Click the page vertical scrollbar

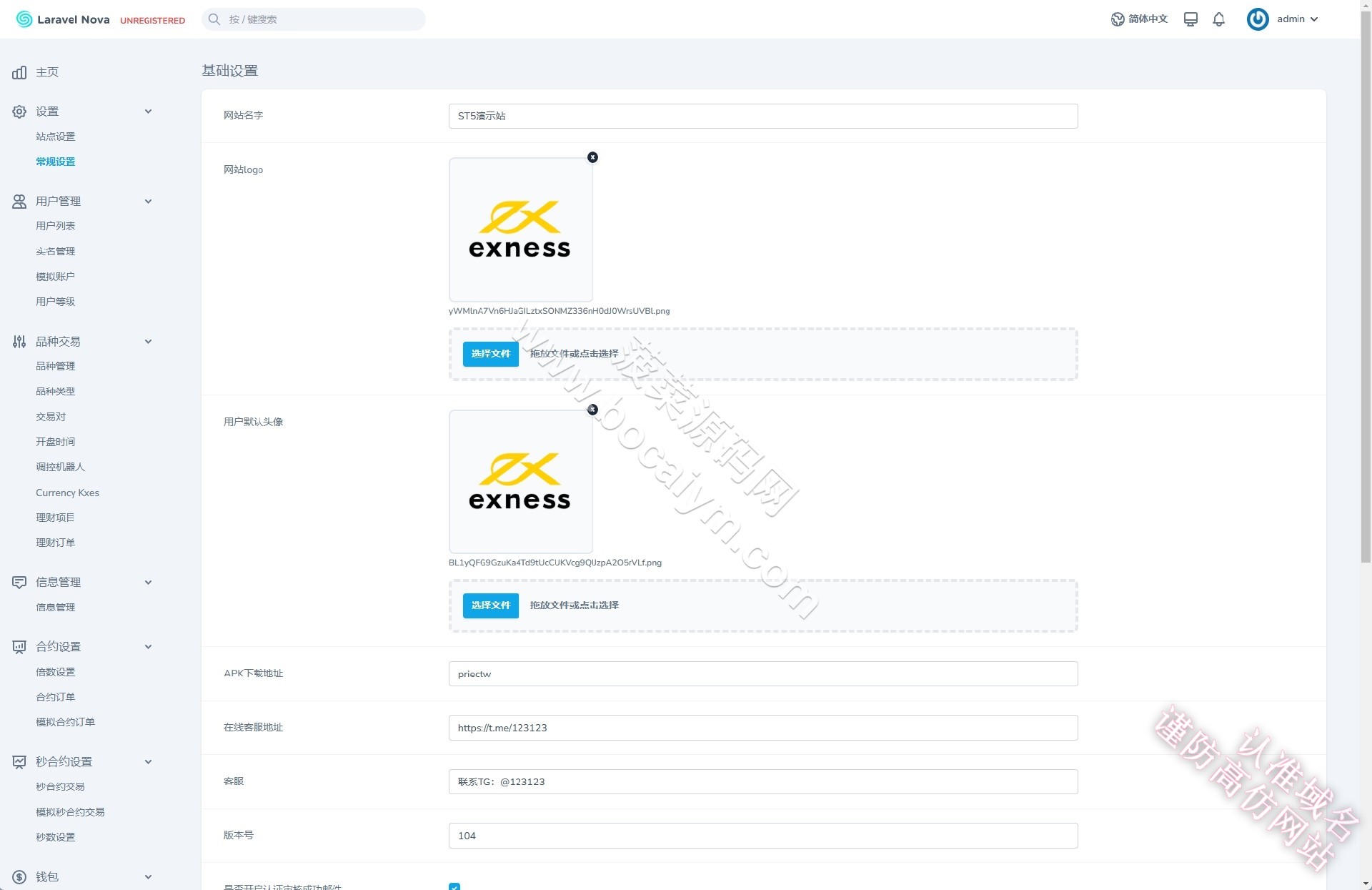[x=1366, y=286]
